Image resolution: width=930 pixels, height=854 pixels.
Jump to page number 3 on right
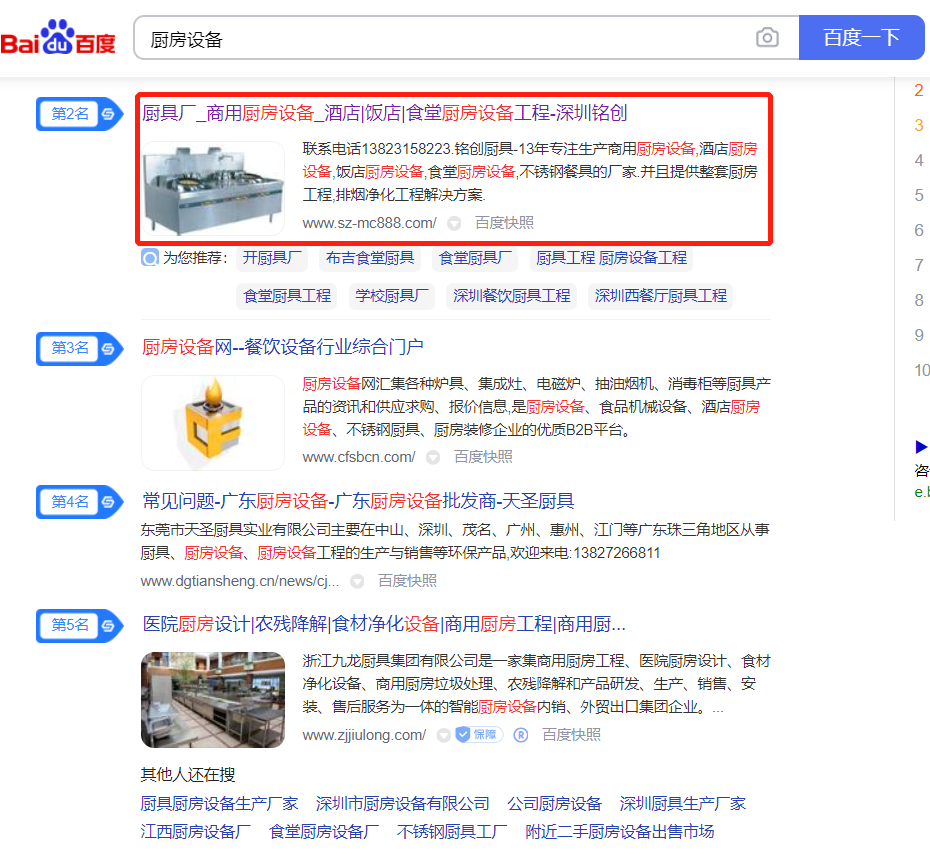coord(919,126)
